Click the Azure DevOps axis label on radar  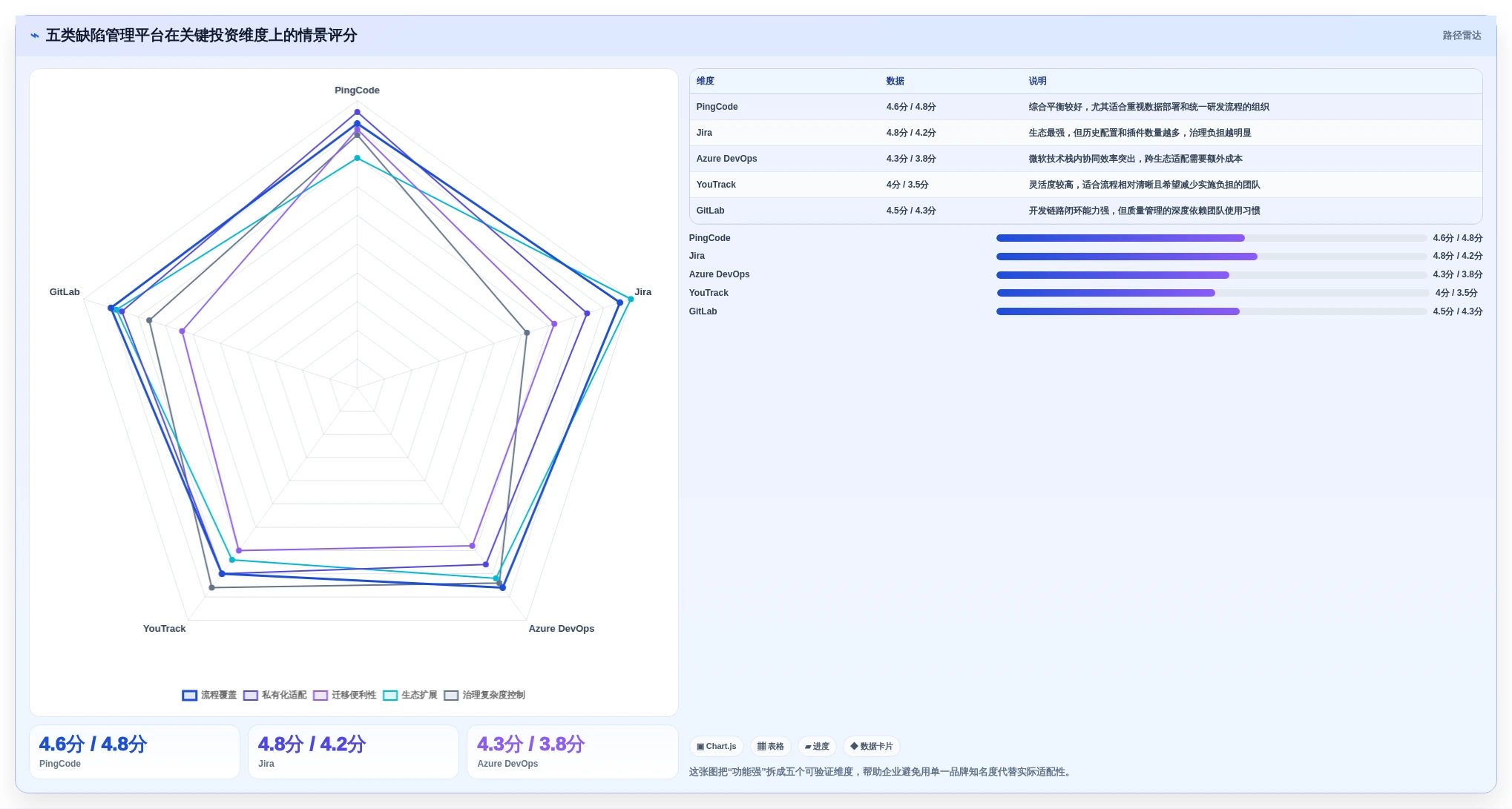click(x=562, y=629)
